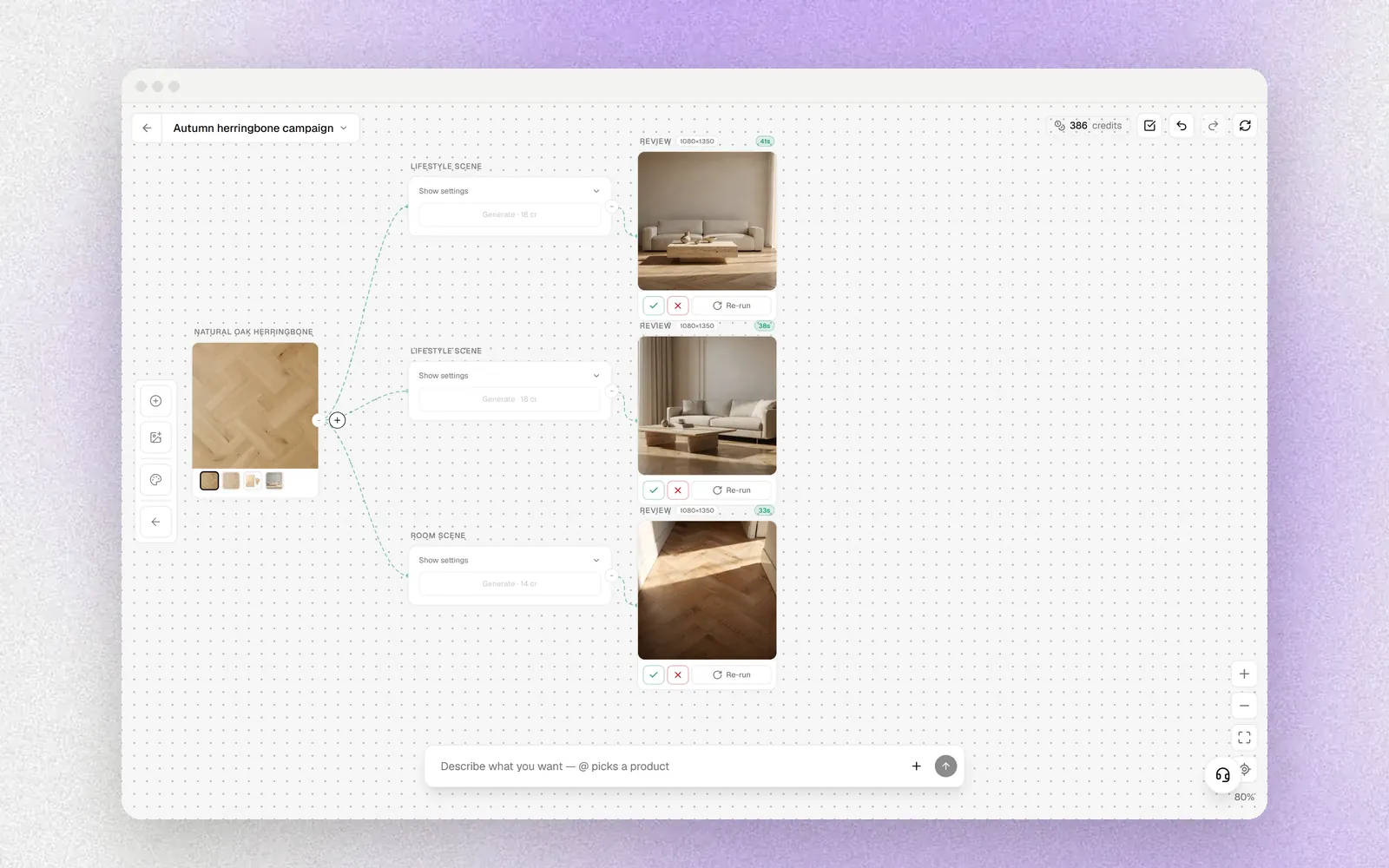Choose the fourth product variant thumbnail

pyautogui.click(x=274, y=481)
